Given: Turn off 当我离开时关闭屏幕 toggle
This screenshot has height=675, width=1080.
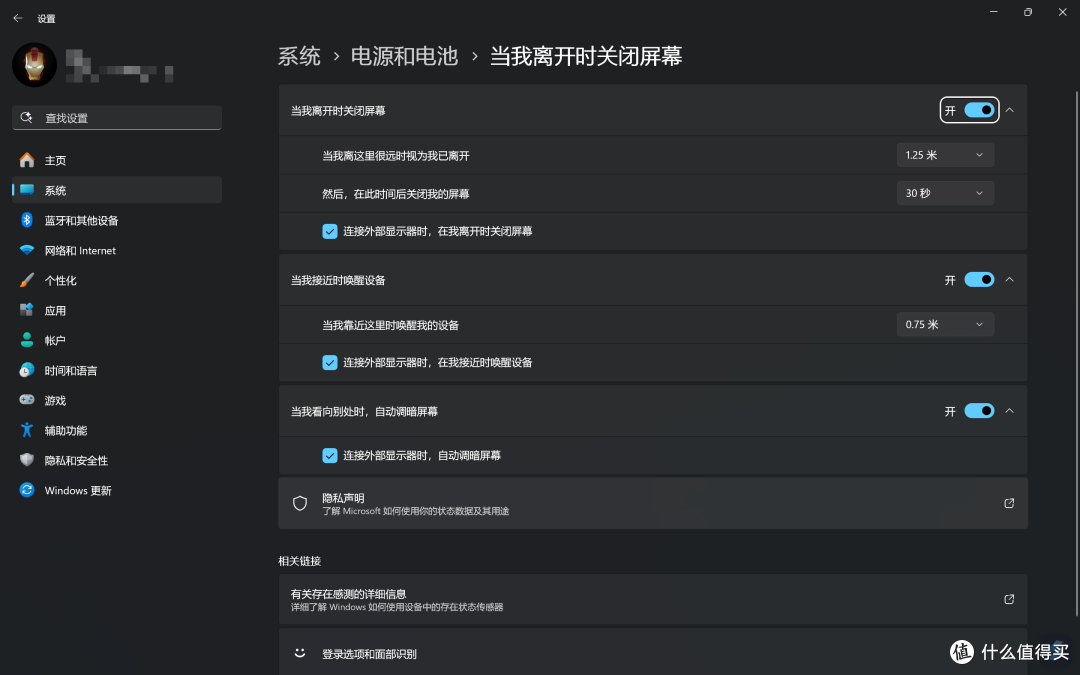Looking at the screenshot, I should pos(979,110).
